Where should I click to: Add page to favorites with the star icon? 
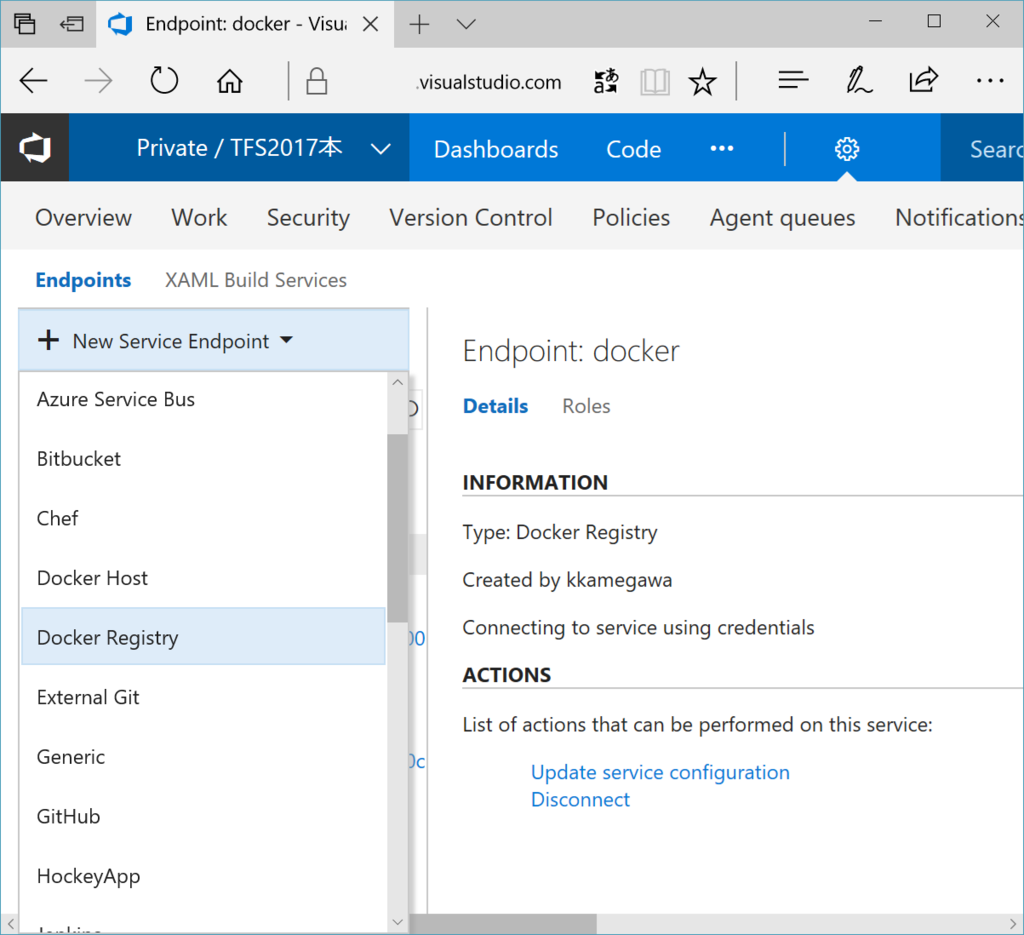point(702,82)
